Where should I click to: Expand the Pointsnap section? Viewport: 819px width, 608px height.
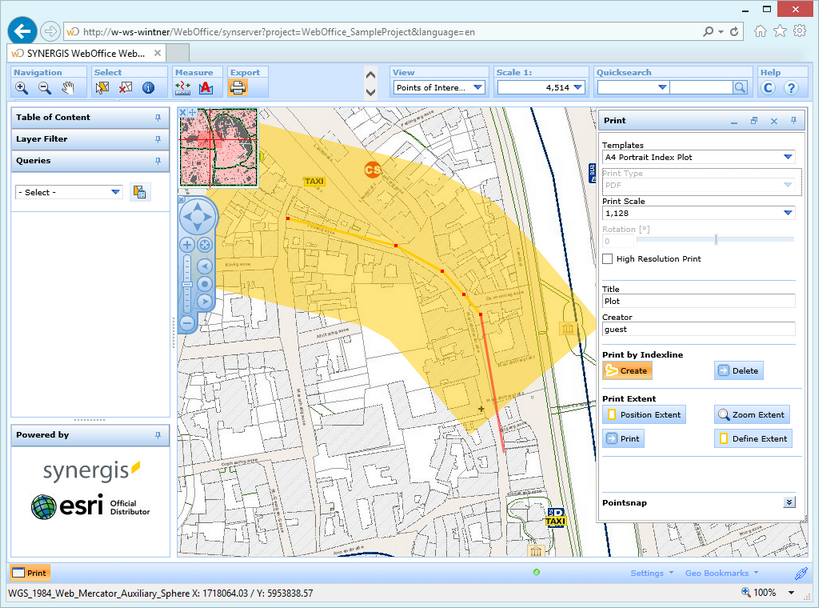[x=788, y=503]
